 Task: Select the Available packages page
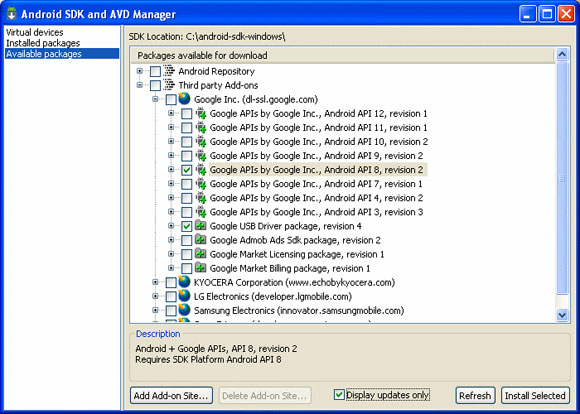click(62, 54)
